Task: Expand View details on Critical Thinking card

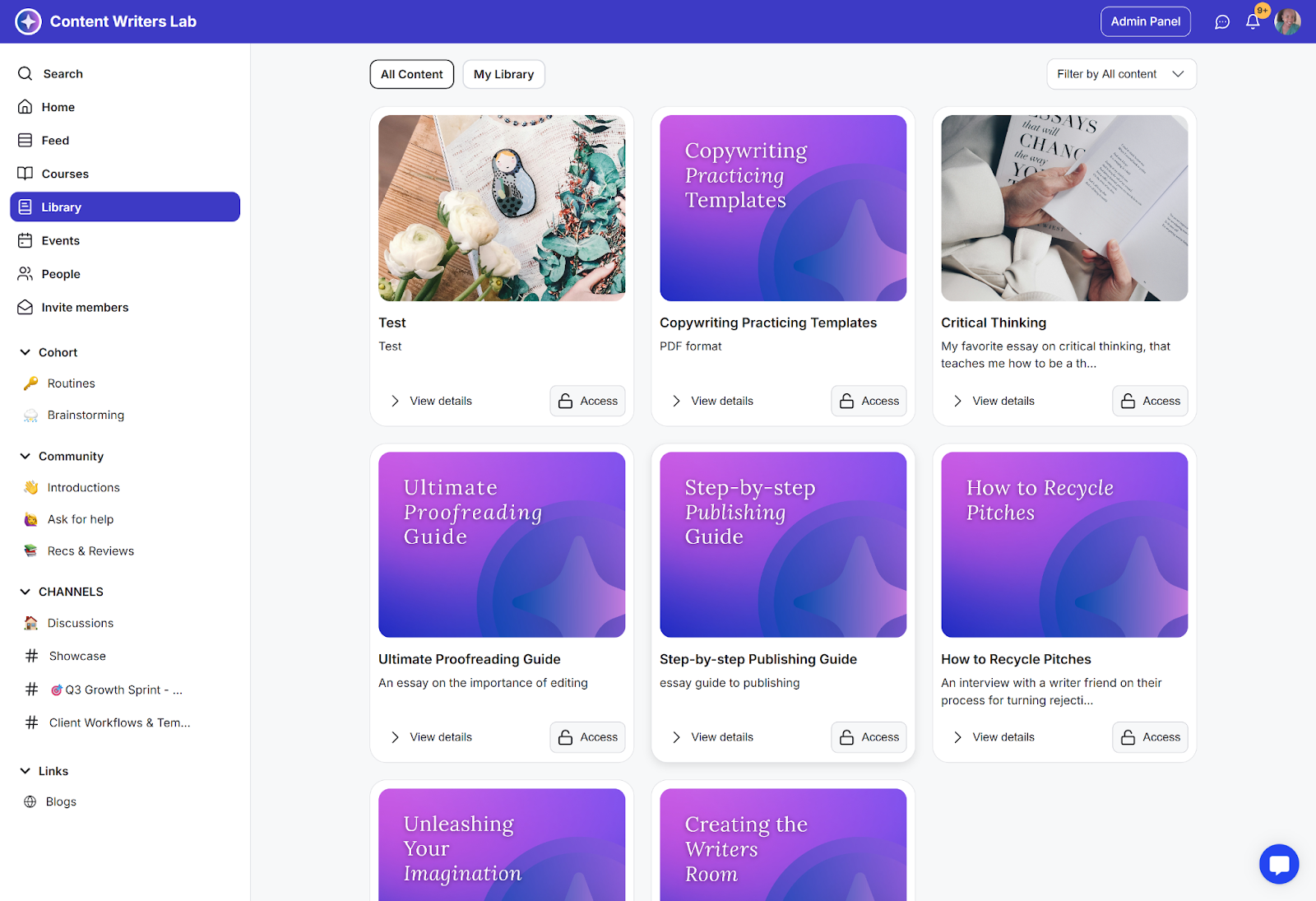Action: (x=994, y=401)
